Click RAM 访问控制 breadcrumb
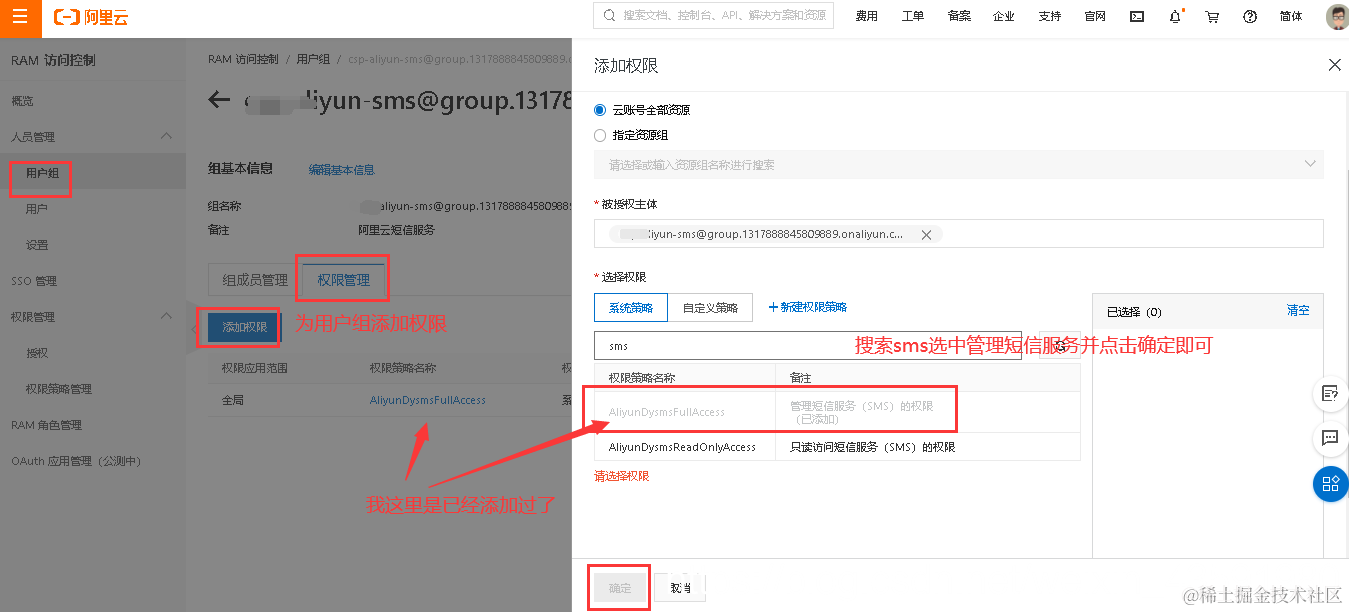Image resolution: width=1349 pixels, height=612 pixels. pyautogui.click(x=243, y=59)
